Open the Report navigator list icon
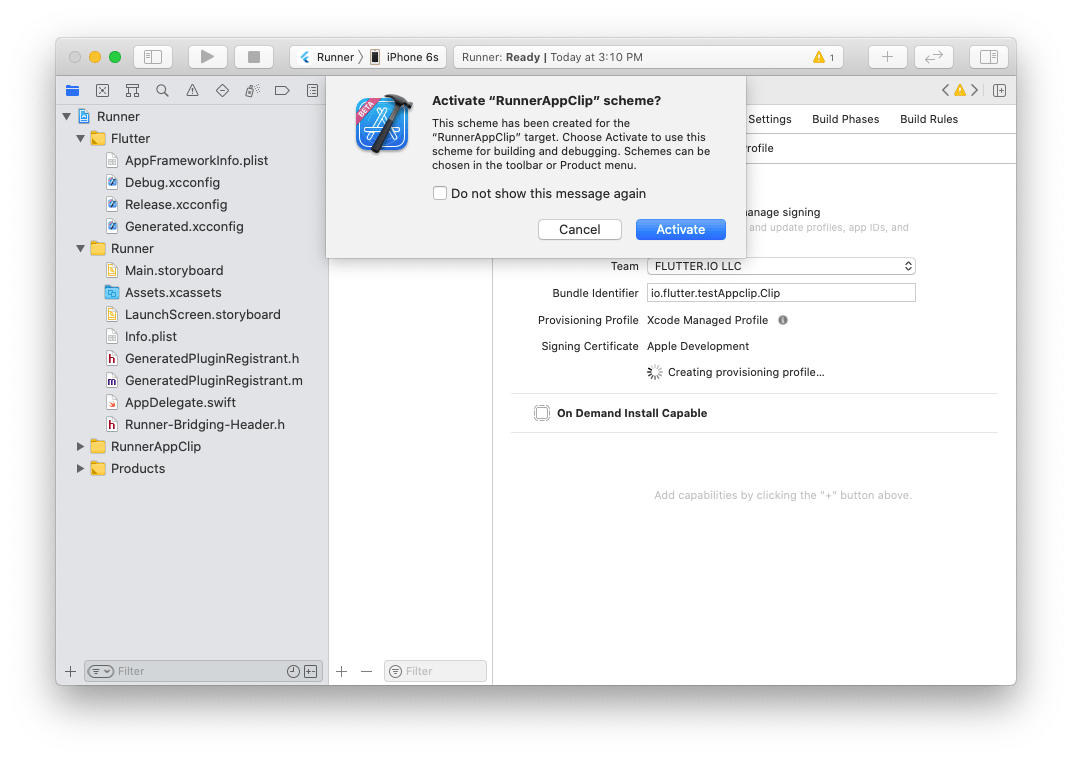 [311, 90]
